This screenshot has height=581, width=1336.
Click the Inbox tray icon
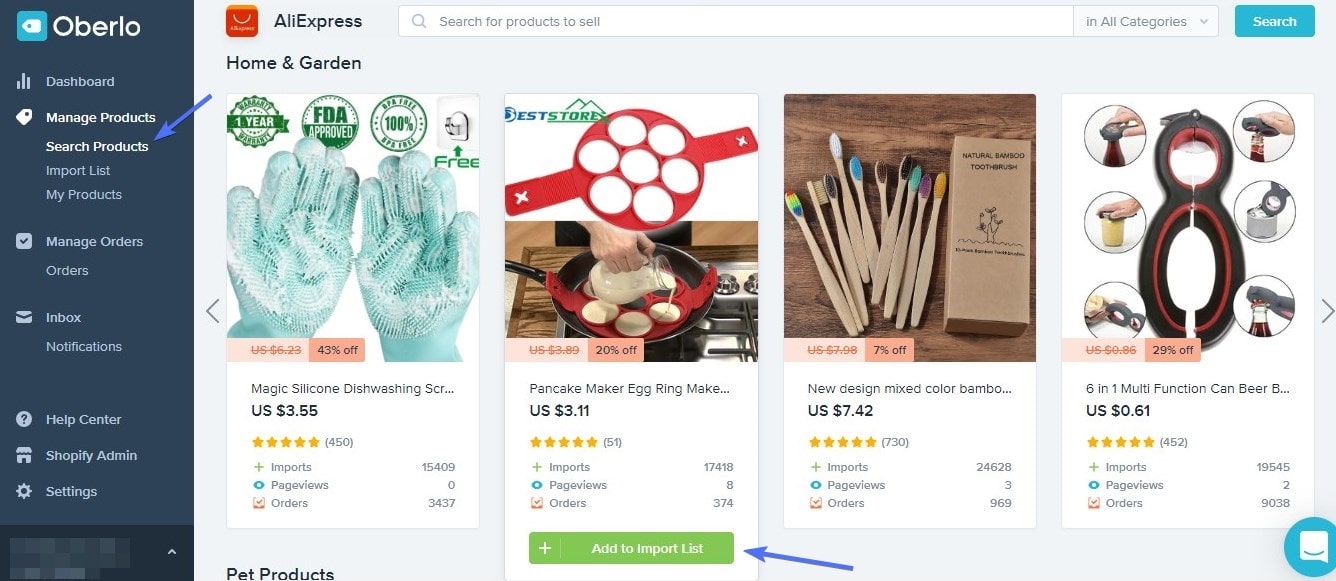[x=24, y=317]
